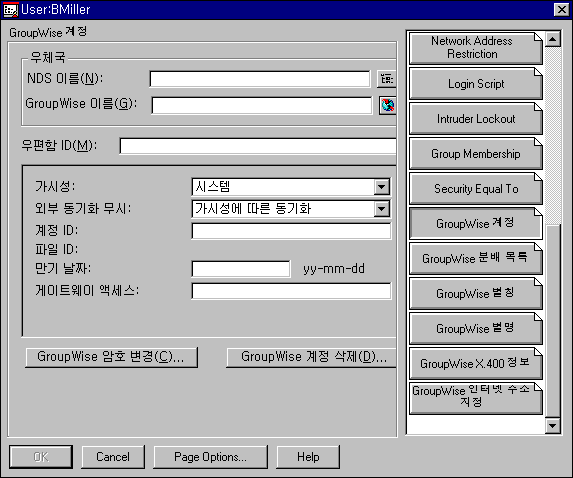Open Page Options... dialog

point(210,457)
